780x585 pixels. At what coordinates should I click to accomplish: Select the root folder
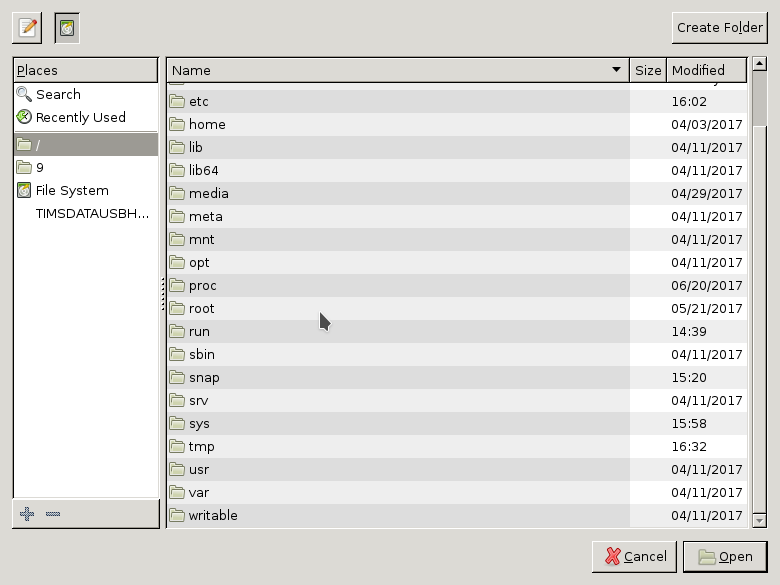pos(457,308)
